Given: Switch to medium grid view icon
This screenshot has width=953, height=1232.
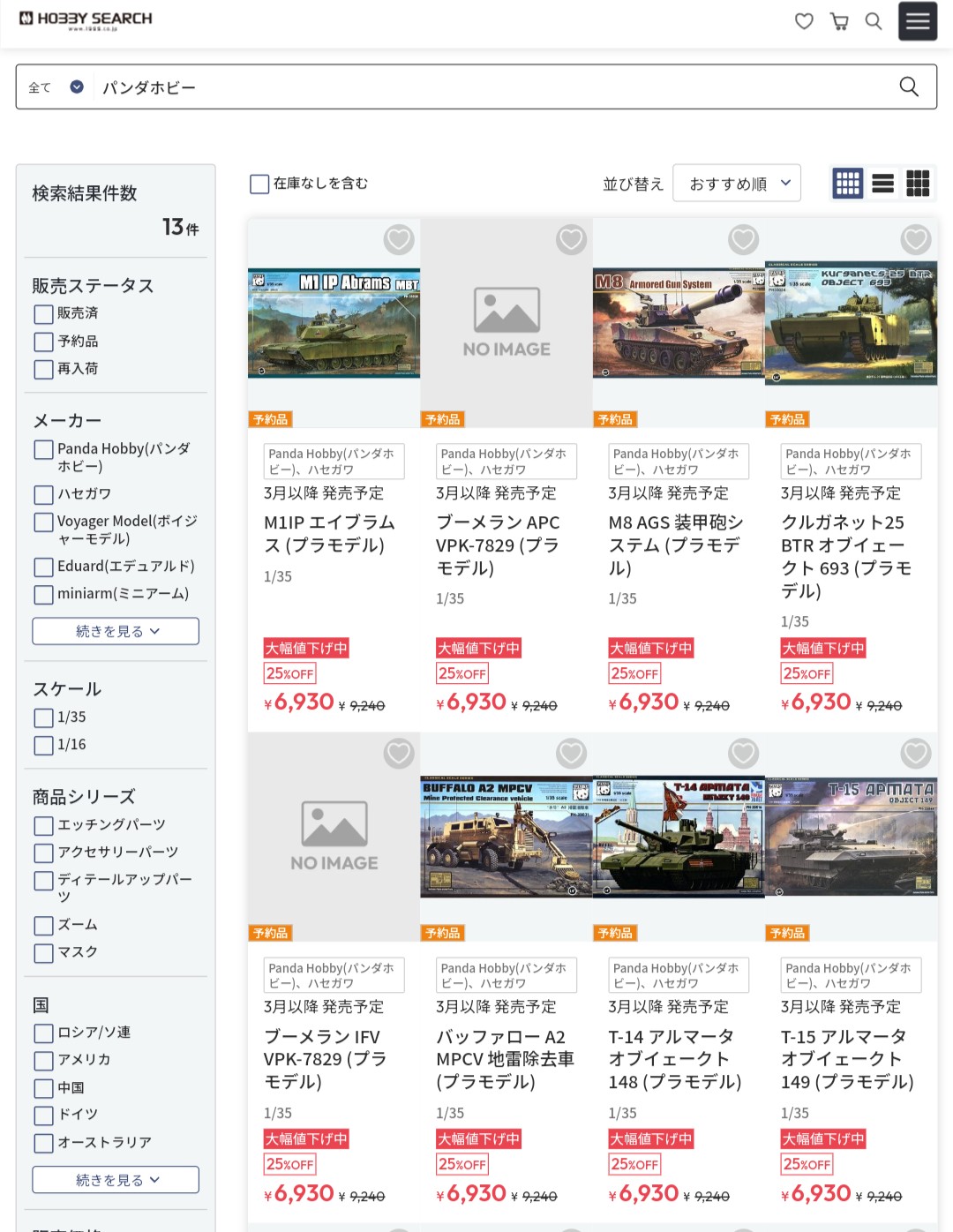Looking at the screenshot, I should pos(848,184).
